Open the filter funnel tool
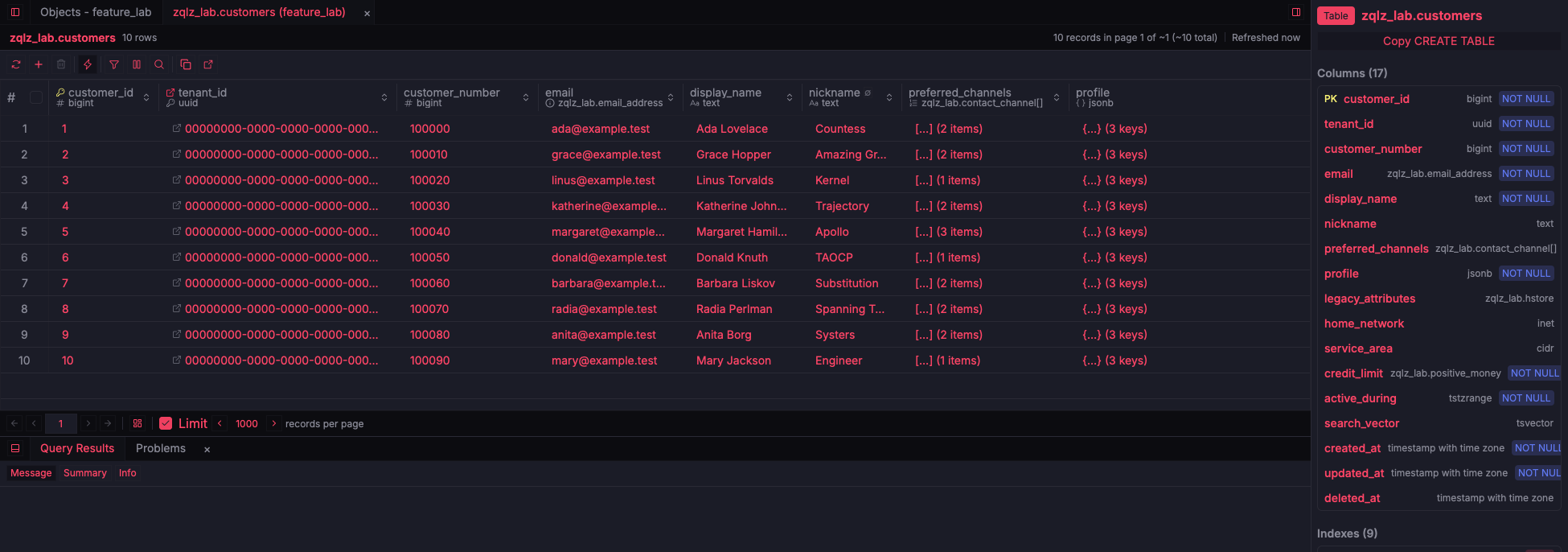The width and height of the screenshot is (1568, 552). [x=114, y=64]
